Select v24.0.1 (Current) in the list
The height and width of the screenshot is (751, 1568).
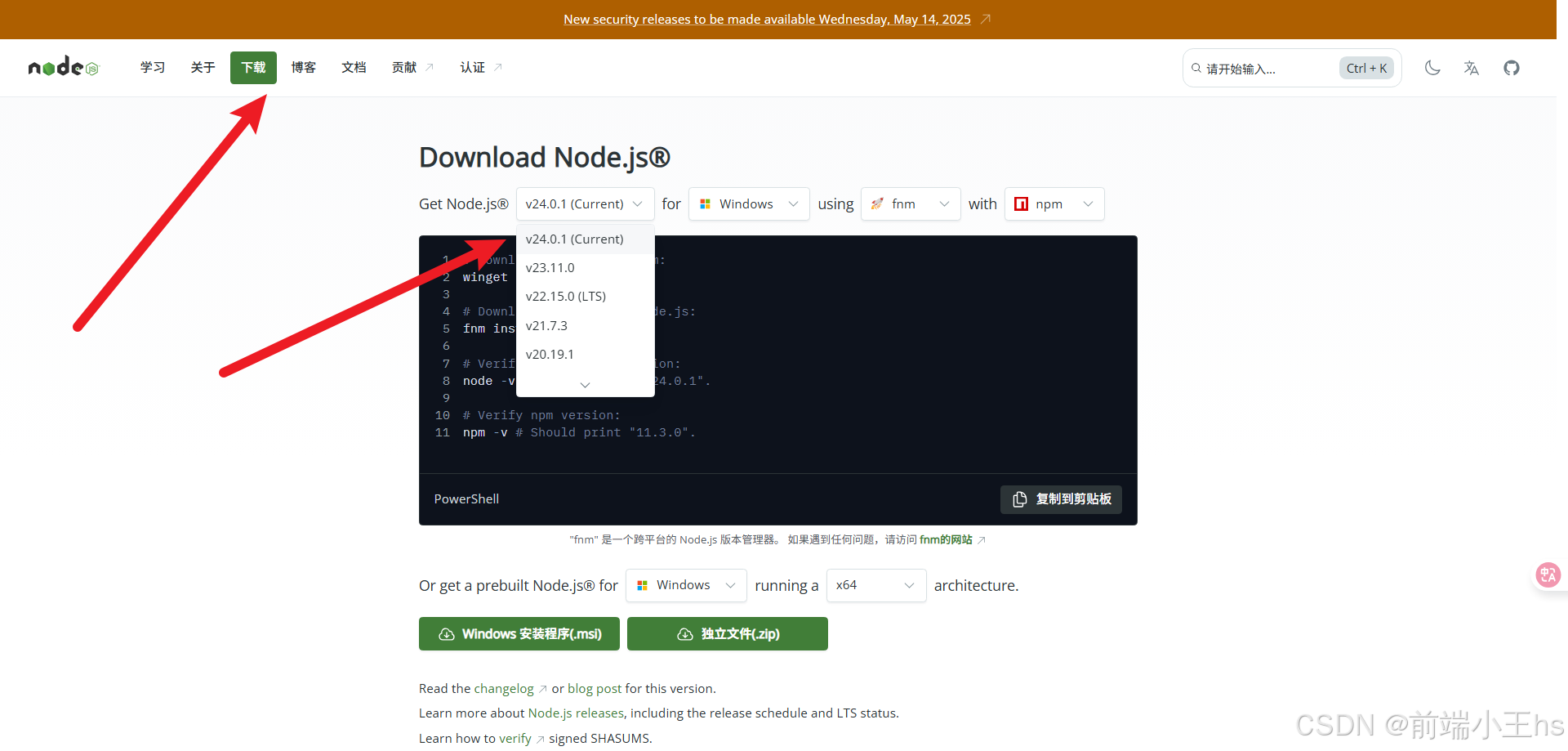click(x=586, y=239)
